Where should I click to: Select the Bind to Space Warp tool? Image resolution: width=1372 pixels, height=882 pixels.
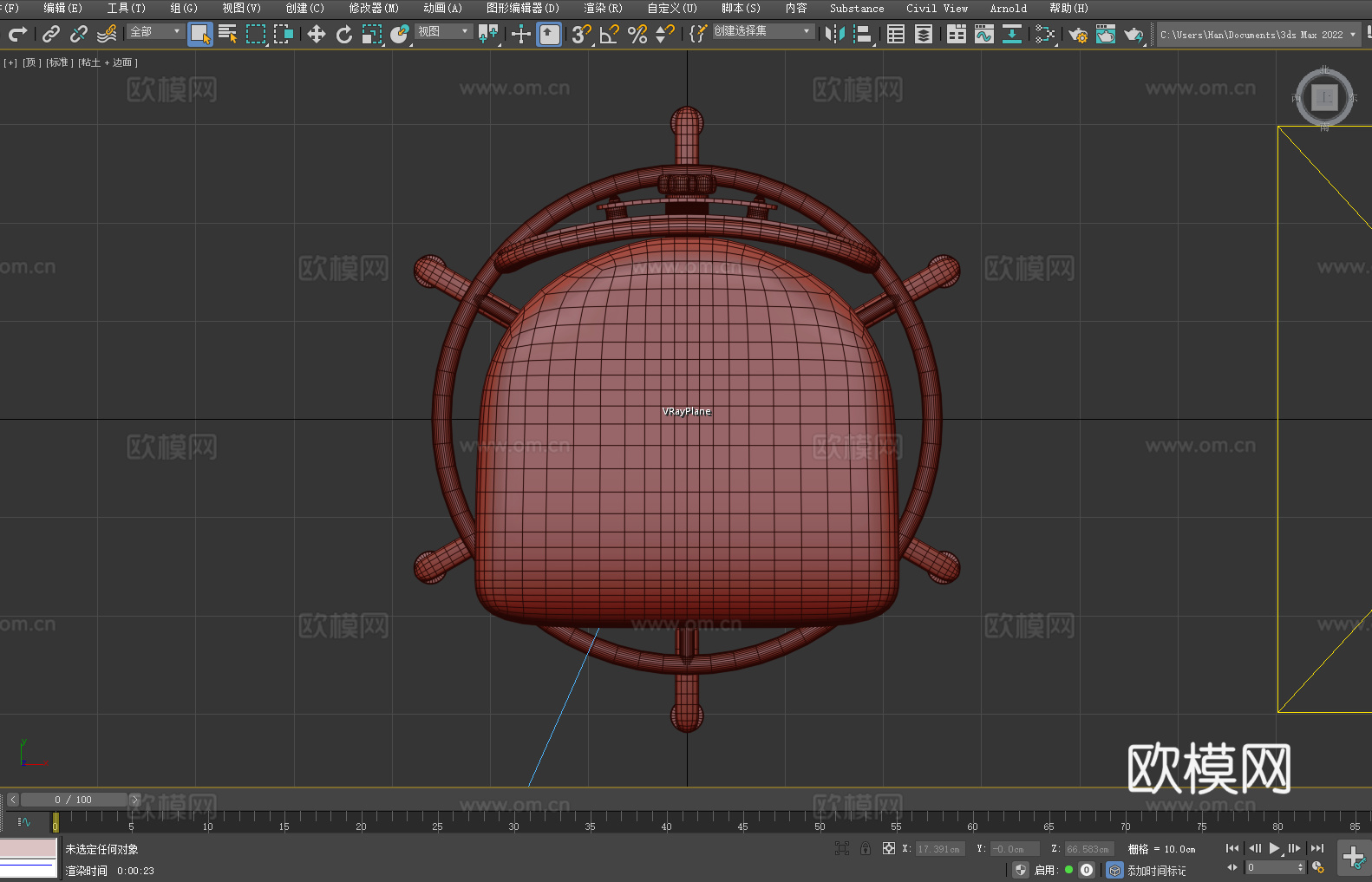click(x=107, y=34)
